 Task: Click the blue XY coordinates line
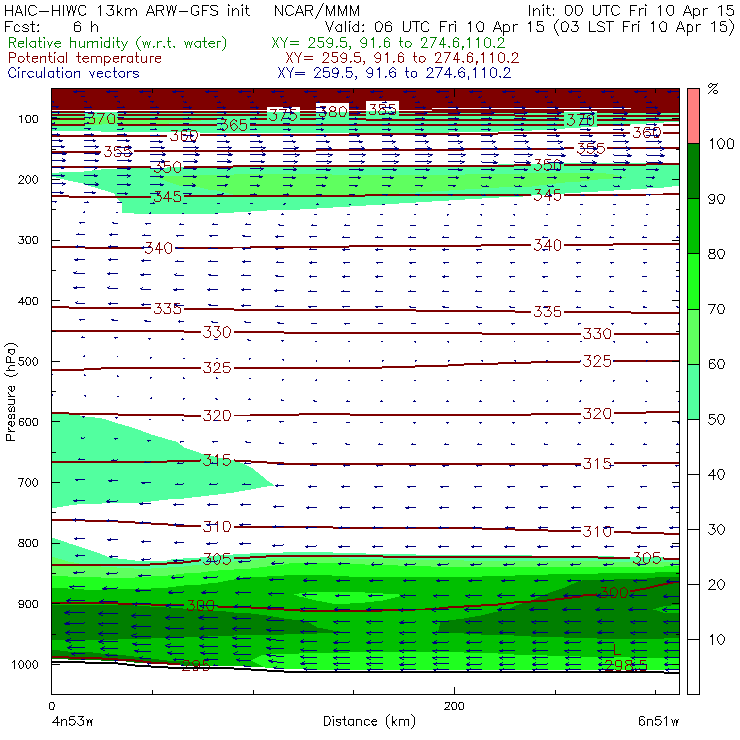pyautogui.click(x=394, y=73)
